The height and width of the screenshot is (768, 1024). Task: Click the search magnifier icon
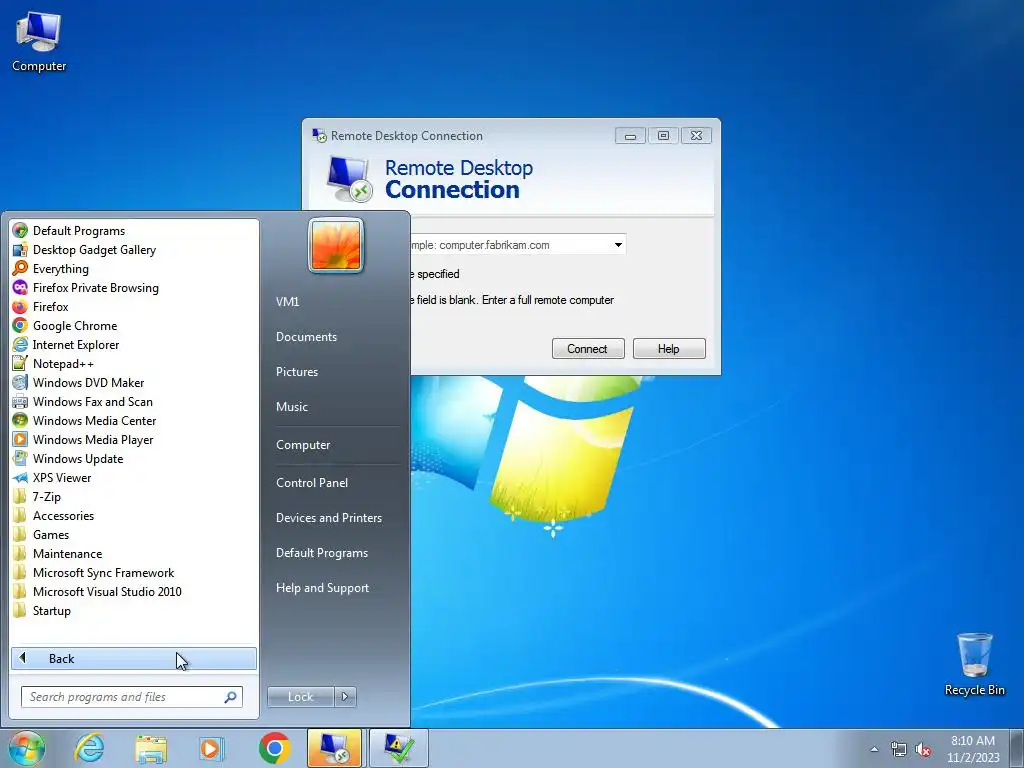[230, 697]
